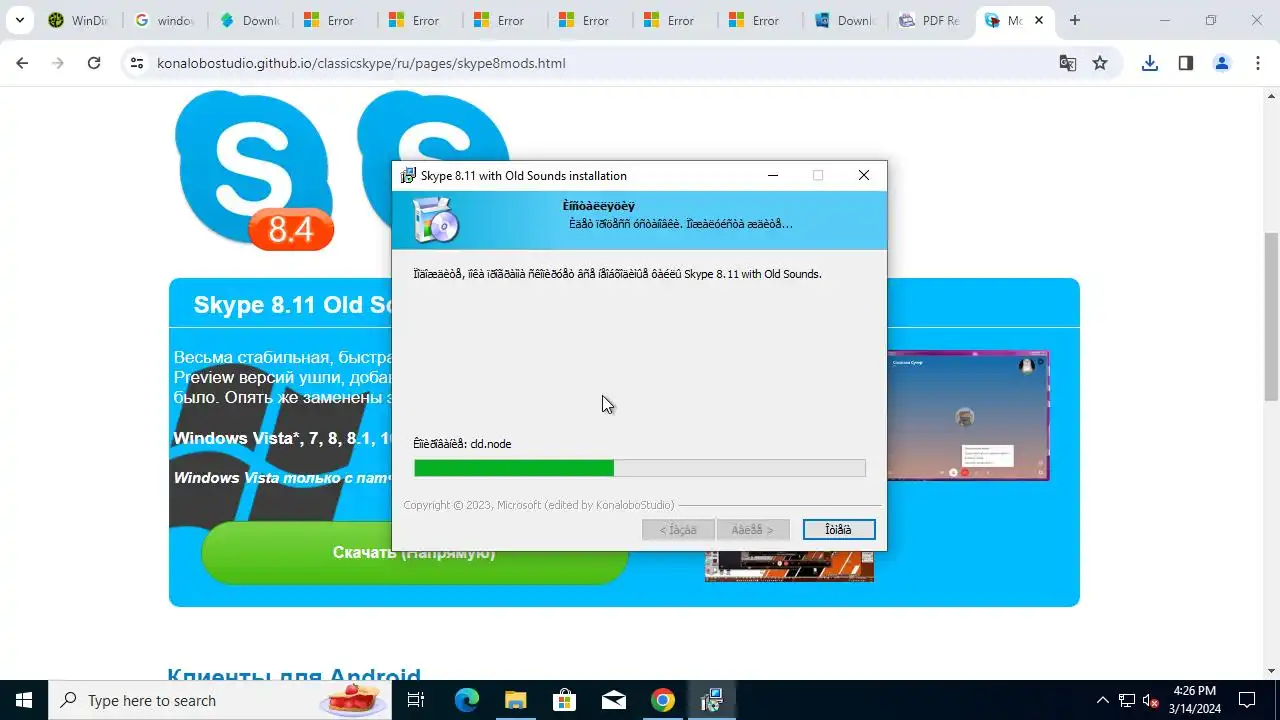This screenshot has width=1280, height=720.
Task: Open the lower screenshot thumbnail
Action: click(x=789, y=566)
